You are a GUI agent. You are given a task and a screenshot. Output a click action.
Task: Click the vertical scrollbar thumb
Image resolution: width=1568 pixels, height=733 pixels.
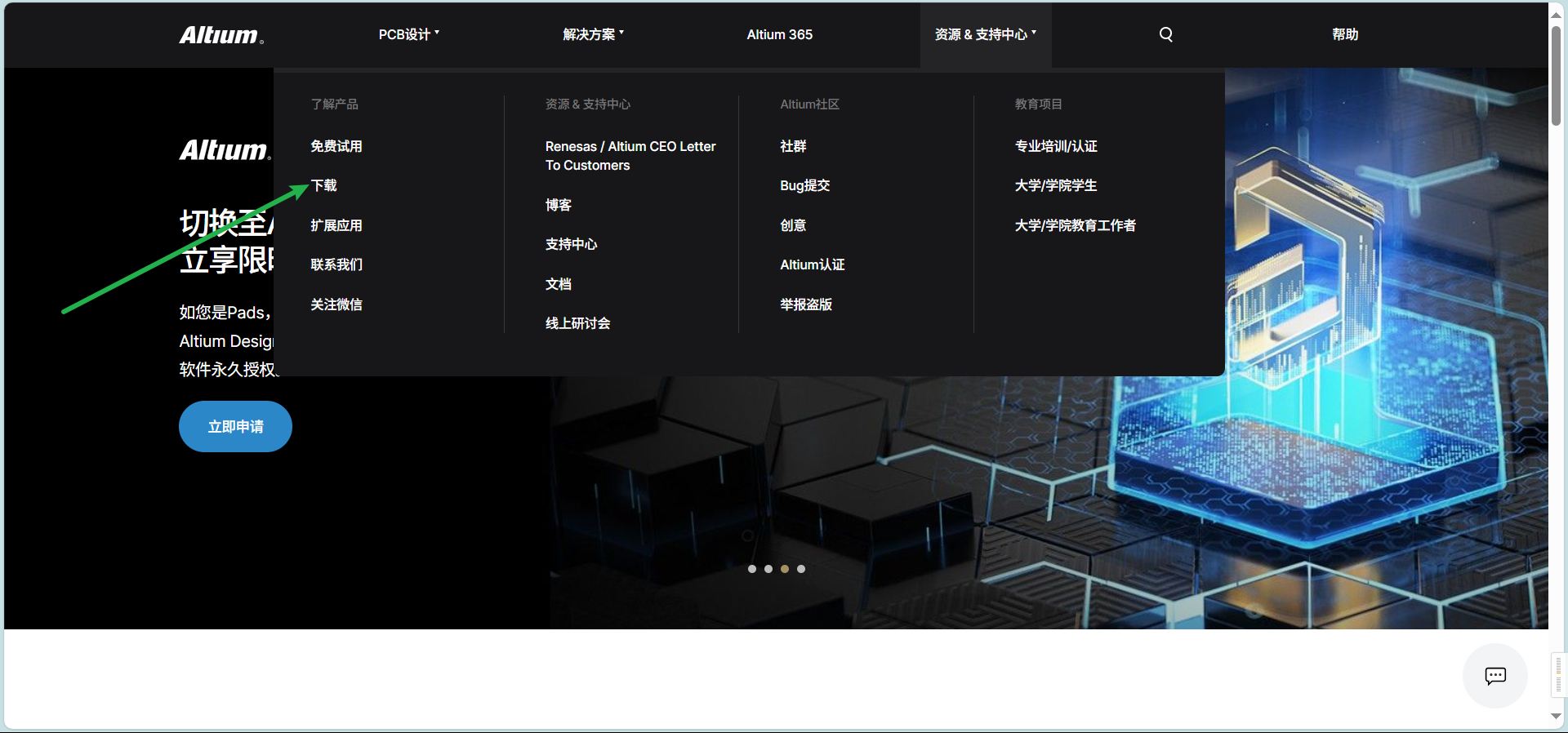coord(1557,75)
